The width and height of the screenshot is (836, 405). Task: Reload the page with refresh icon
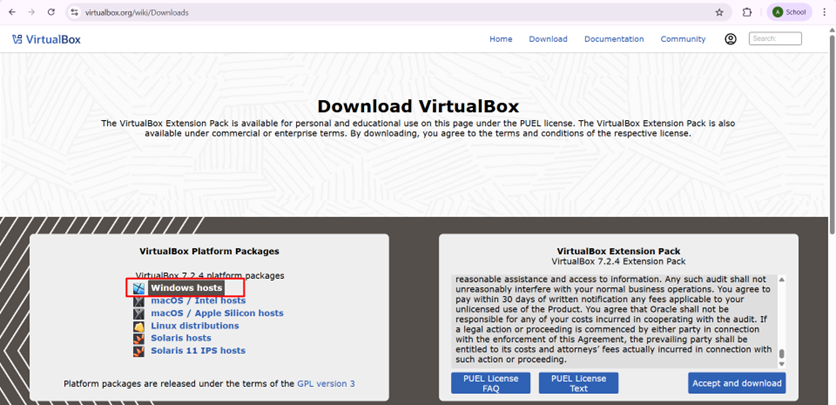pyautogui.click(x=52, y=12)
